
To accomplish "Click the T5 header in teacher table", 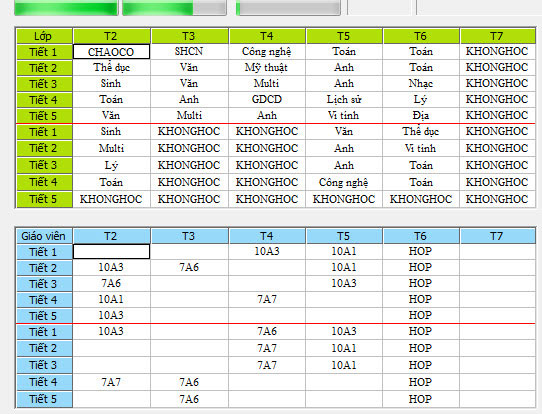I will pos(344,236).
